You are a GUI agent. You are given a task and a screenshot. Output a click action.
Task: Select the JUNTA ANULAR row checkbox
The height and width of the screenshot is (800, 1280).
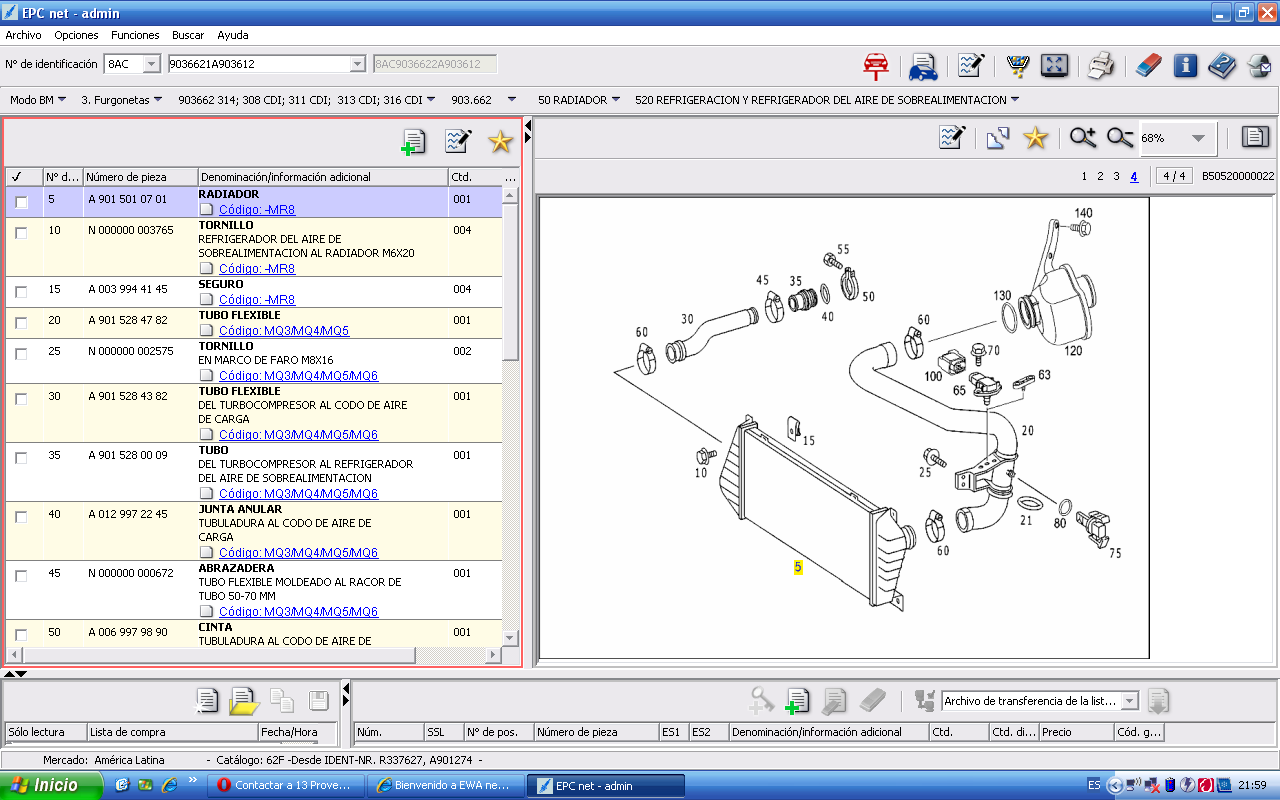coord(21,517)
